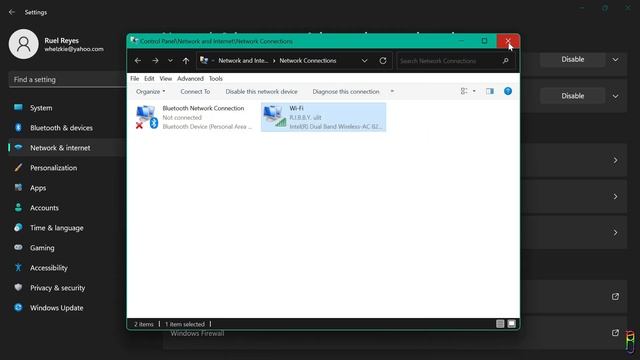Click Ruel Reyes profile avatar
The image size is (640, 360).
(x=24, y=44)
